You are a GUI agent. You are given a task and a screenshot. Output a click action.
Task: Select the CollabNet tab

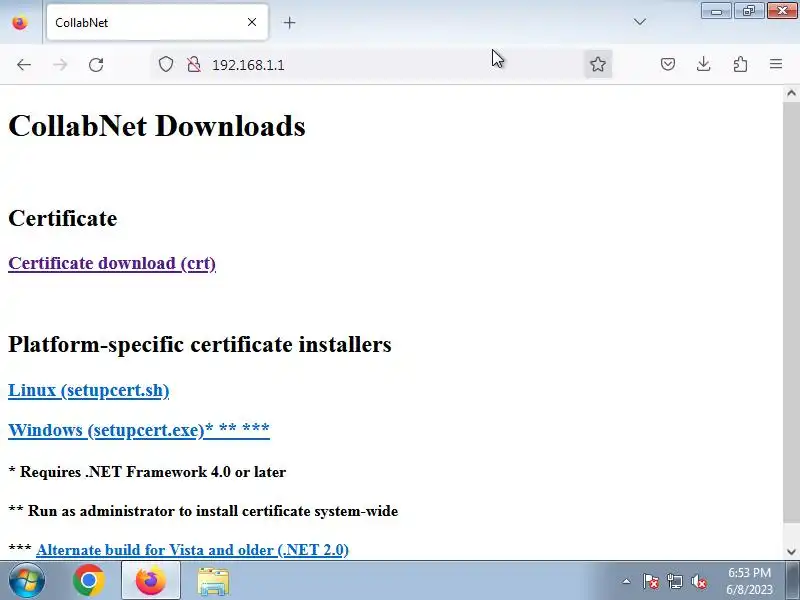click(x=157, y=22)
